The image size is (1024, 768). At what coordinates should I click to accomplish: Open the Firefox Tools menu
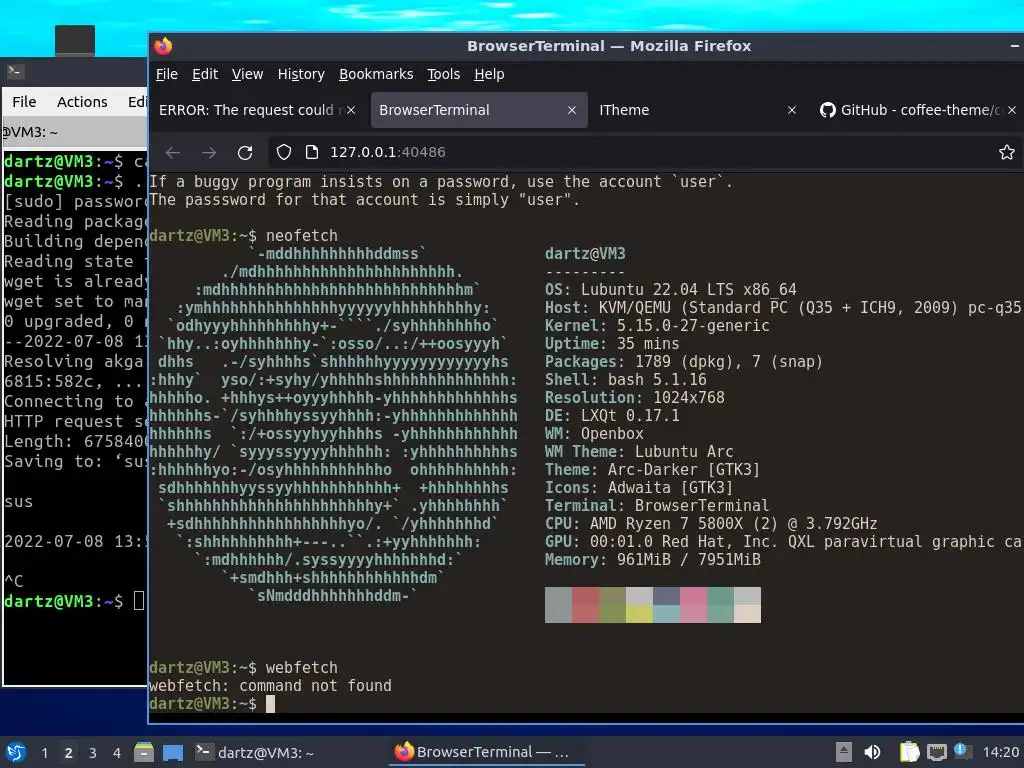coord(443,74)
